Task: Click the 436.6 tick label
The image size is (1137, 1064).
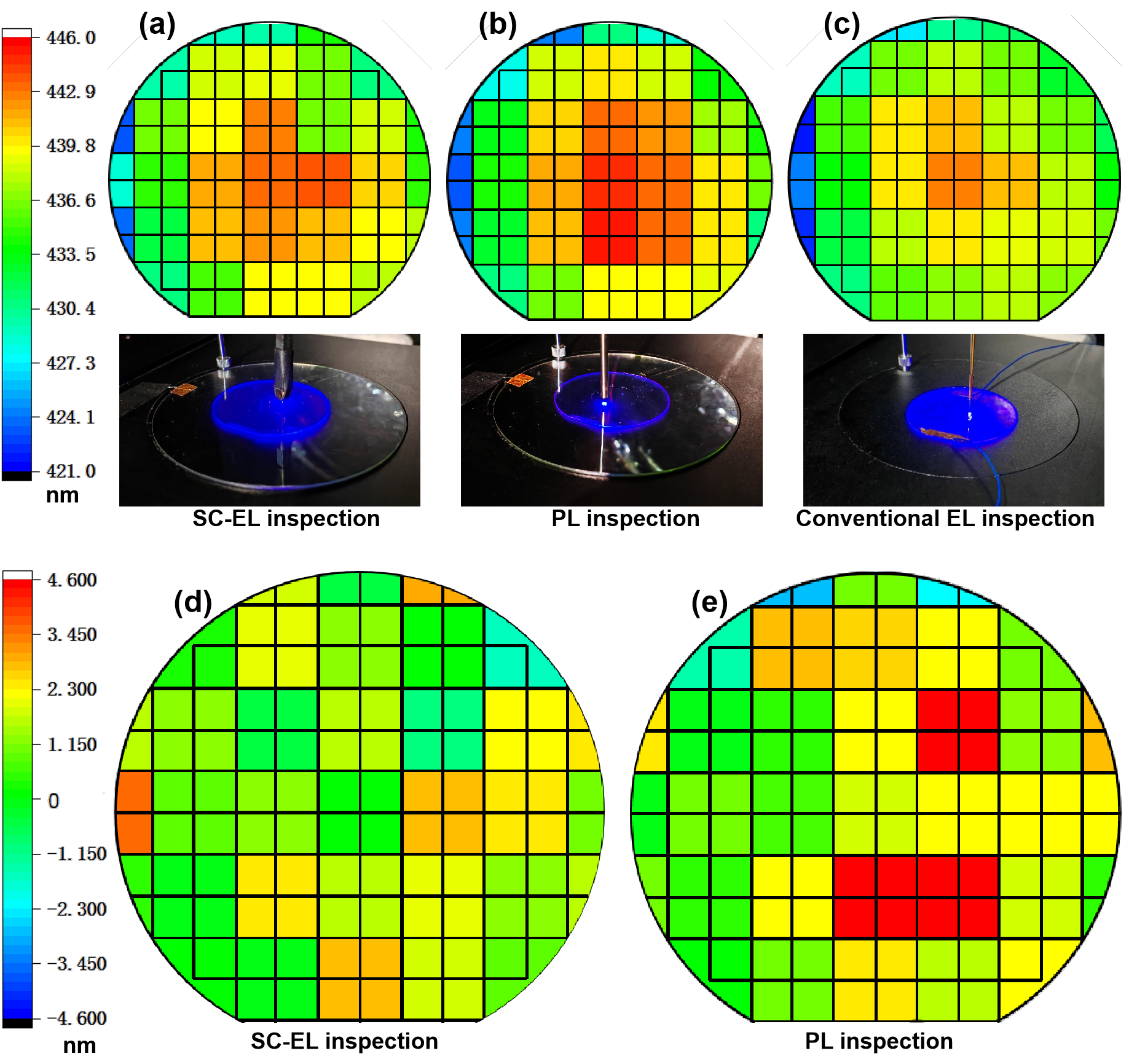Action: tap(71, 200)
